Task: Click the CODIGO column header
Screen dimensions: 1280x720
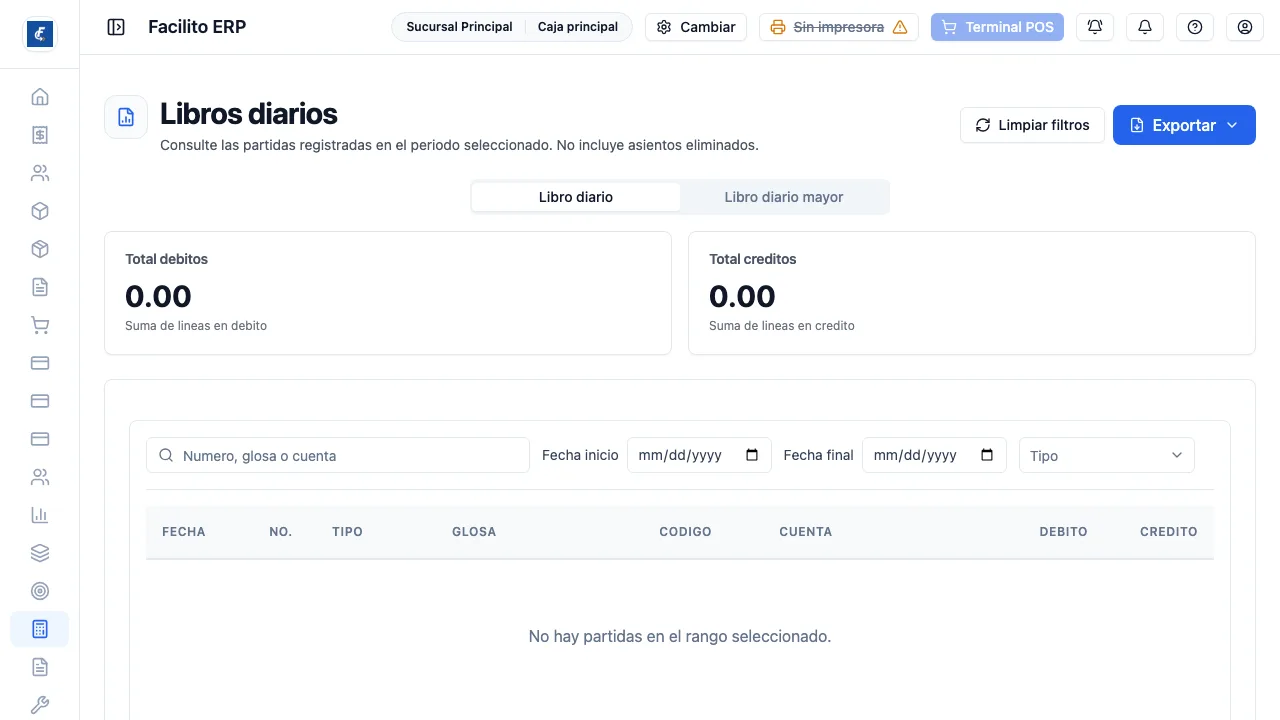Action: tap(685, 532)
